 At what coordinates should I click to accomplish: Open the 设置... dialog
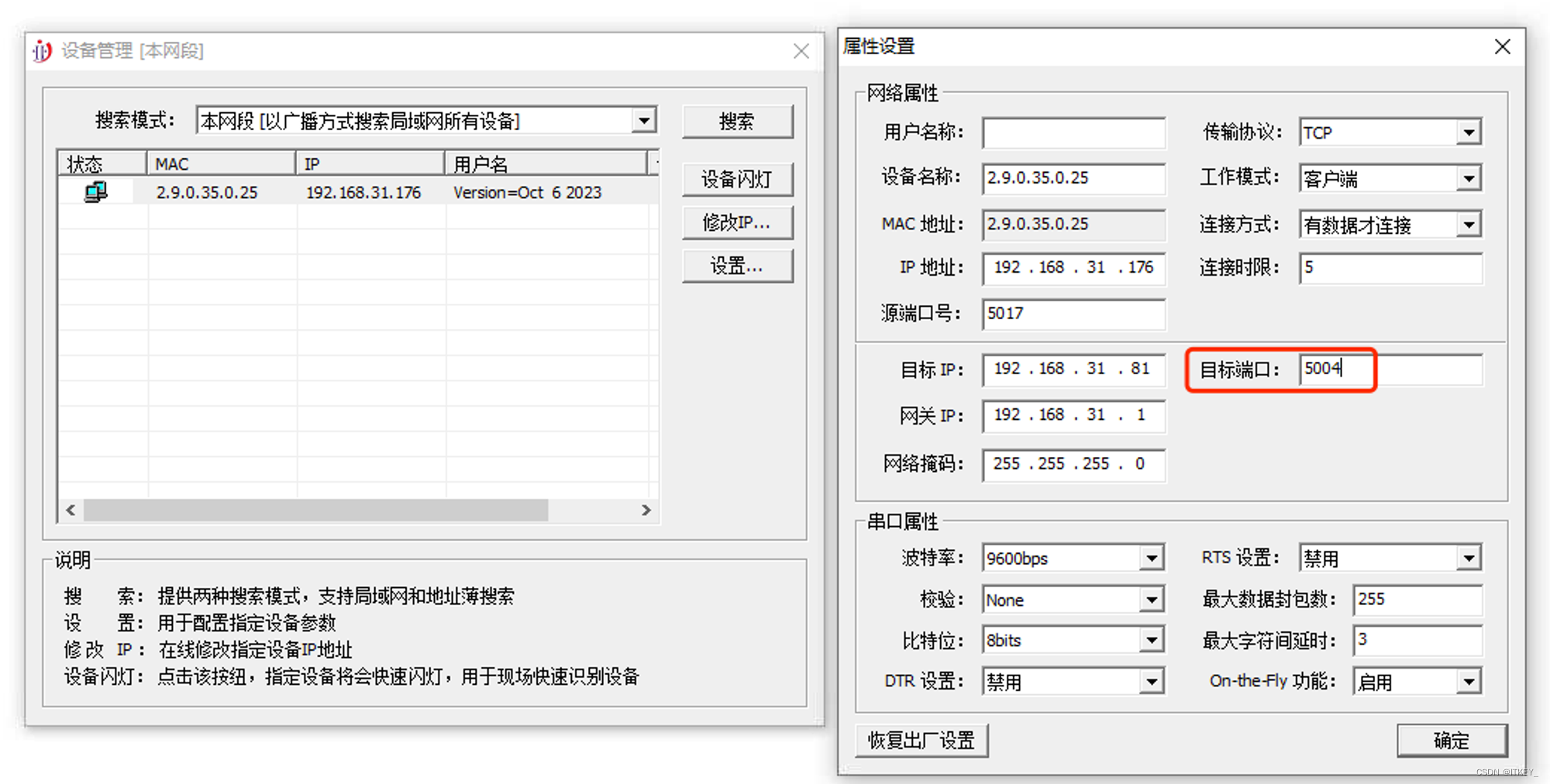pyautogui.click(x=737, y=266)
